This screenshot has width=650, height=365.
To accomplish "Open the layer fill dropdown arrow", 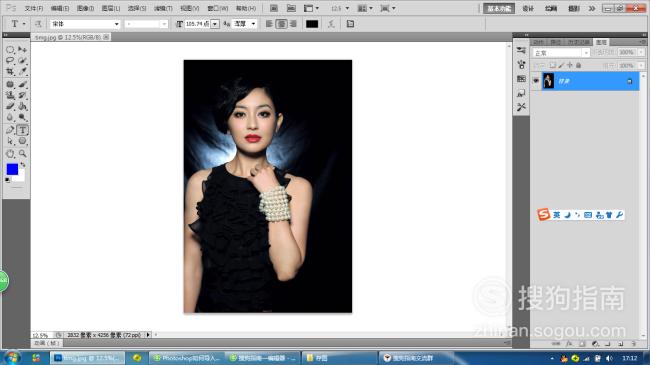I will [641, 66].
